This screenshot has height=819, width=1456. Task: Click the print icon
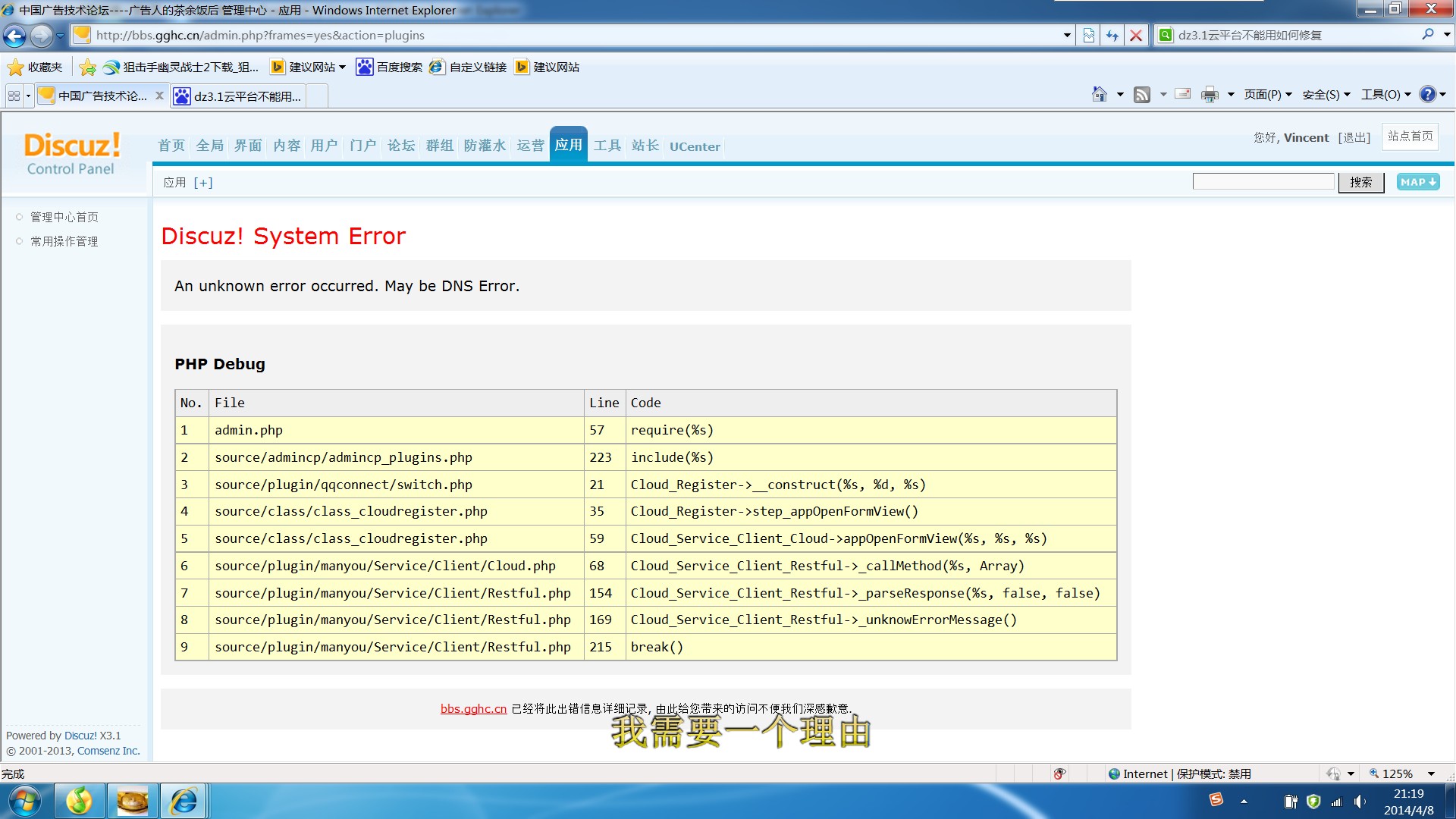(x=1210, y=95)
